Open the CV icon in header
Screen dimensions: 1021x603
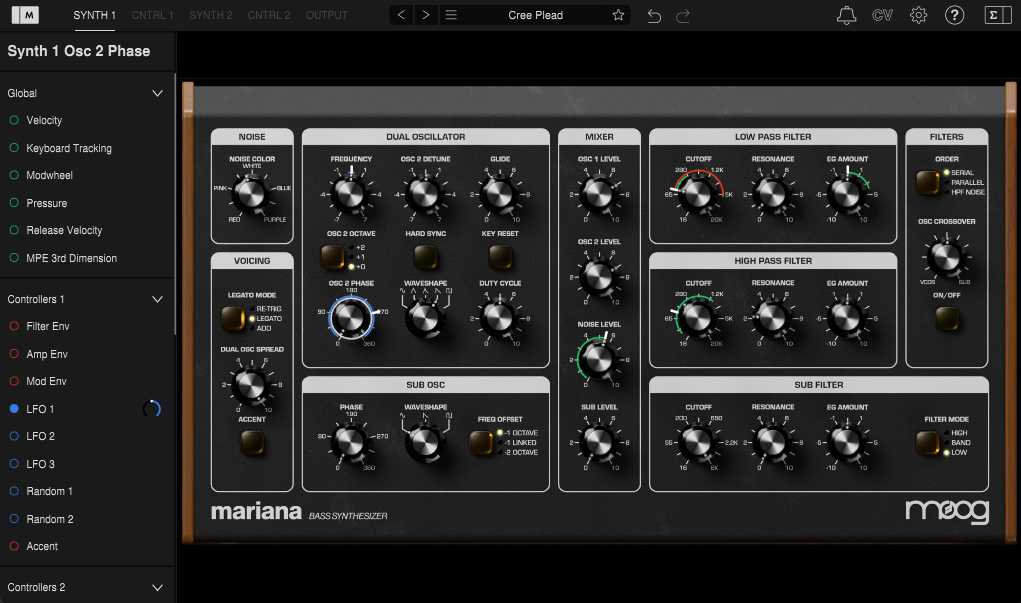point(882,15)
